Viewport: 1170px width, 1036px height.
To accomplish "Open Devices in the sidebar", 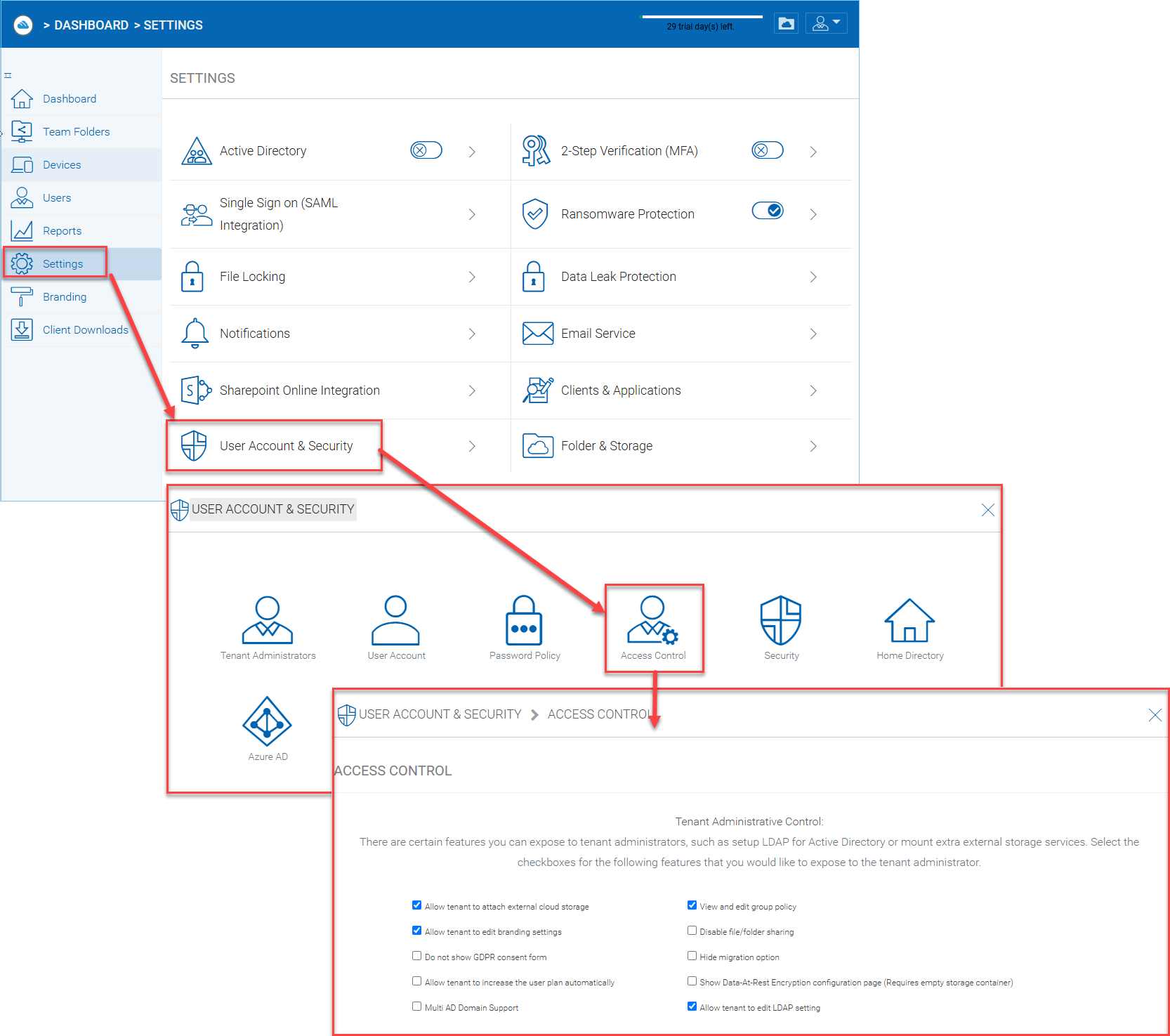I will point(81,165).
